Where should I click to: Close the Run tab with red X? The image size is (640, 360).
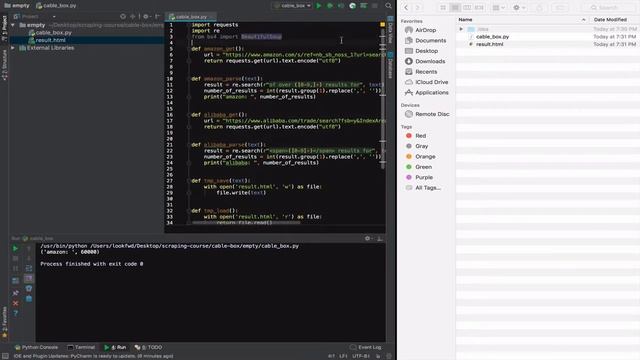[x=16, y=303]
